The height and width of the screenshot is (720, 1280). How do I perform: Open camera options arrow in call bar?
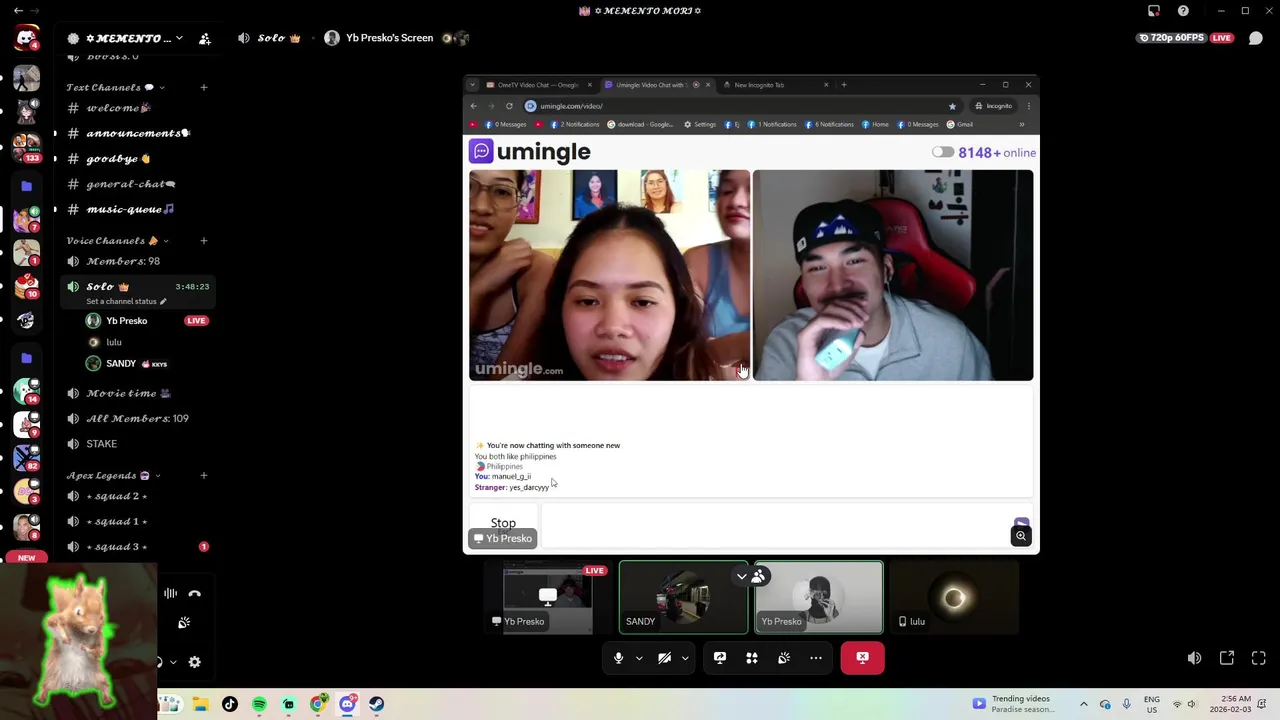[685, 658]
